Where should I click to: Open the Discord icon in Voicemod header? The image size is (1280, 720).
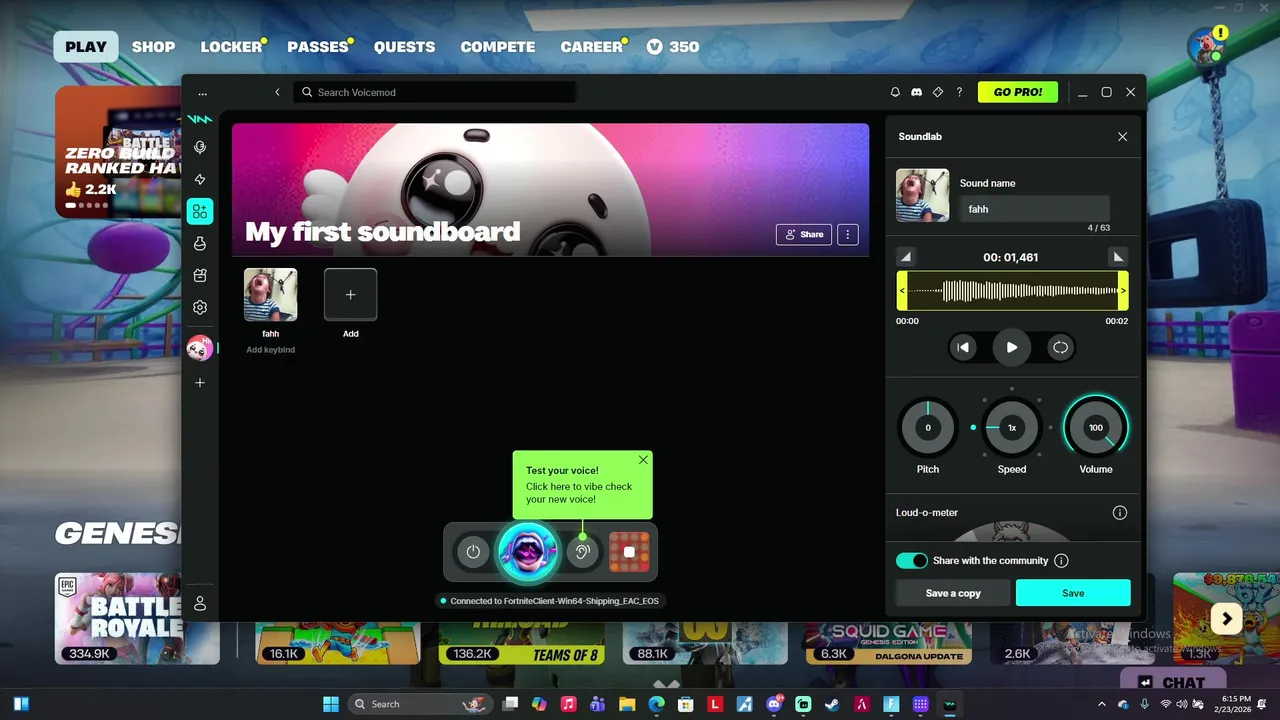click(916, 92)
